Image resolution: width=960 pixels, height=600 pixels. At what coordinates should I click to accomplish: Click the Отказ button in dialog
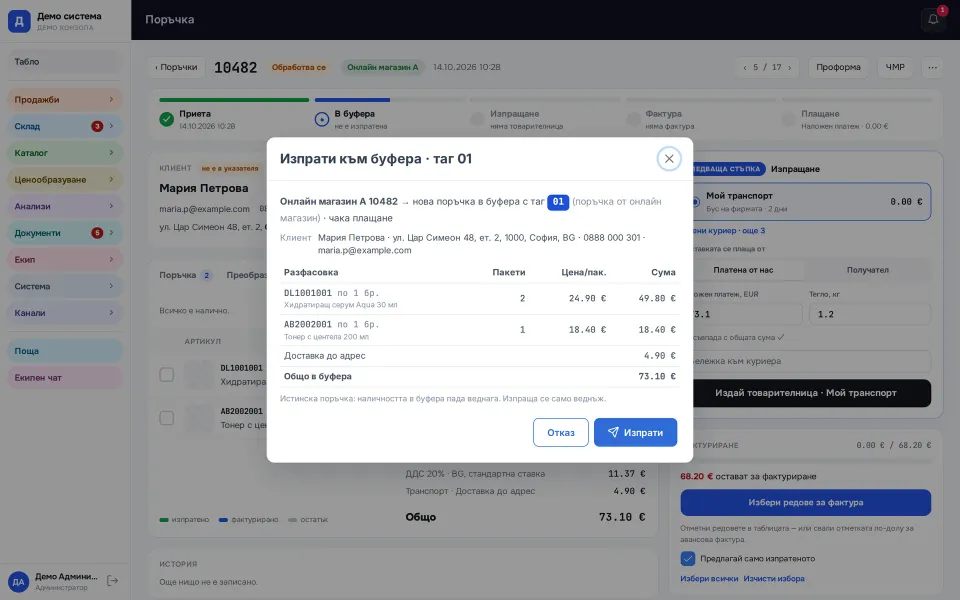coord(560,432)
